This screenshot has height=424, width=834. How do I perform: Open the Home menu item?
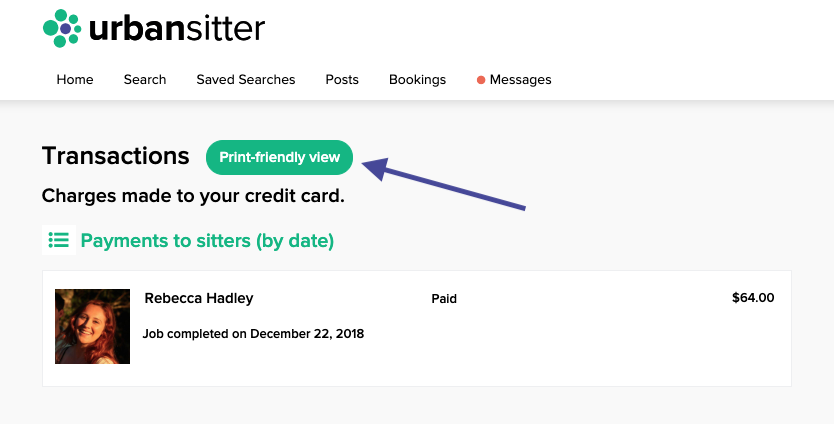click(75, 79)
